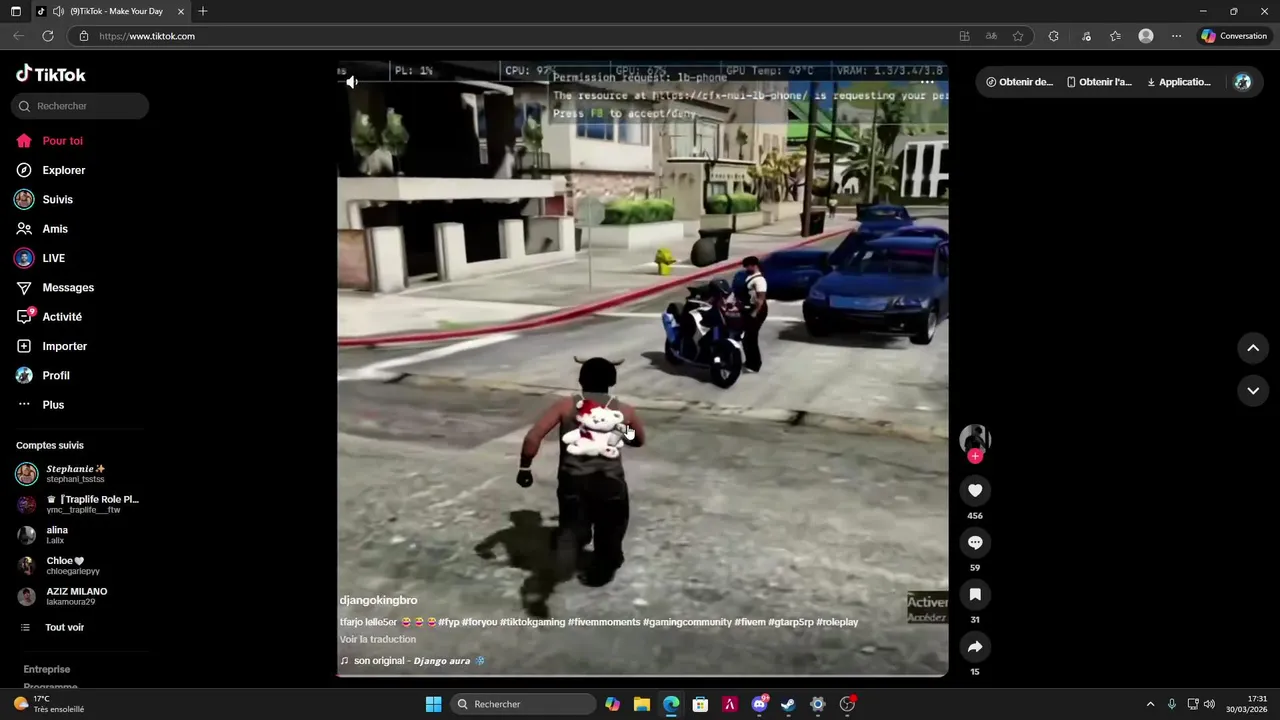Open Profil from the sidebar
The image size is (1280, 720).
43,376
